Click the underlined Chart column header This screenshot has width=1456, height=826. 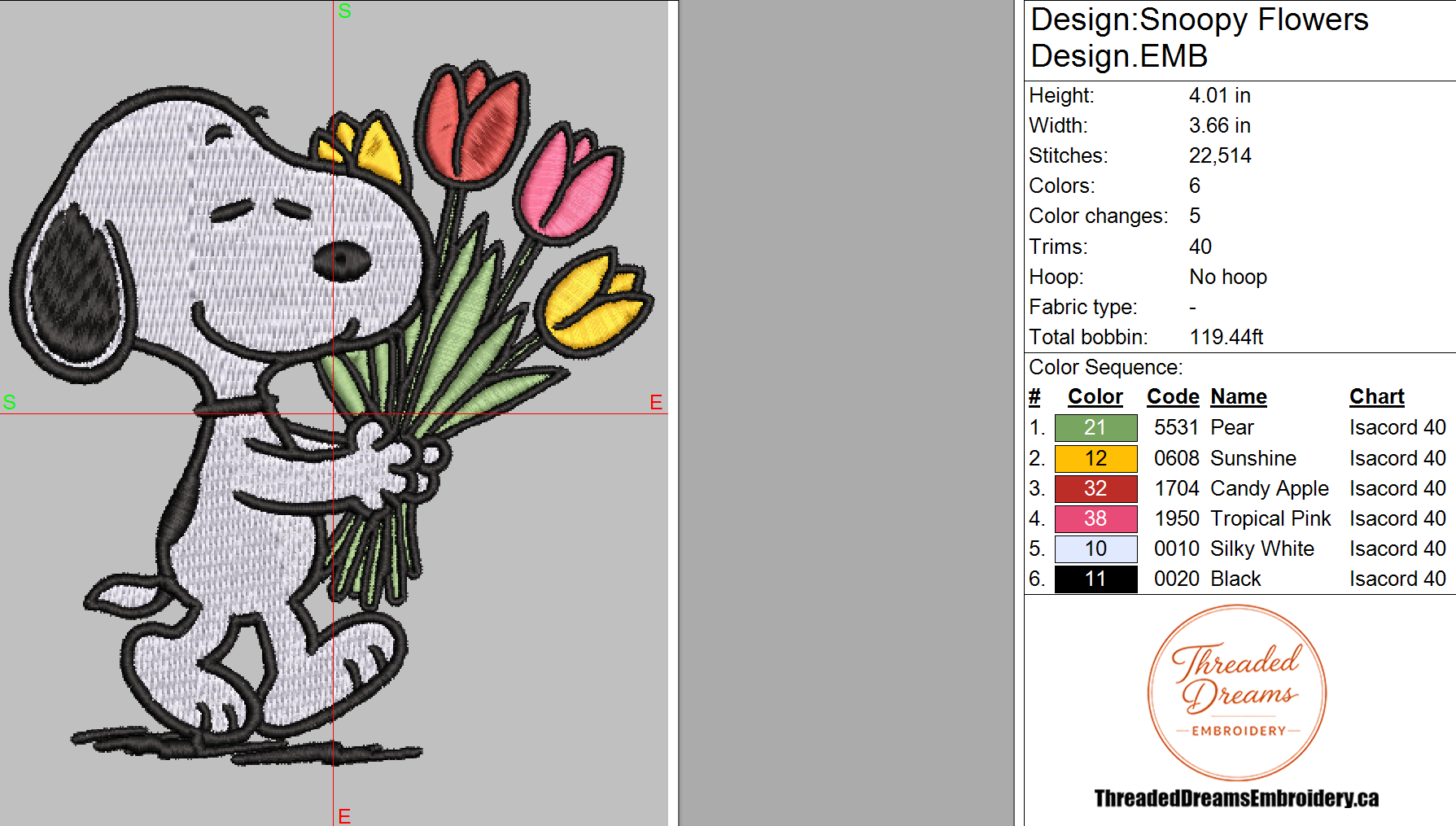click(1377, 396)
